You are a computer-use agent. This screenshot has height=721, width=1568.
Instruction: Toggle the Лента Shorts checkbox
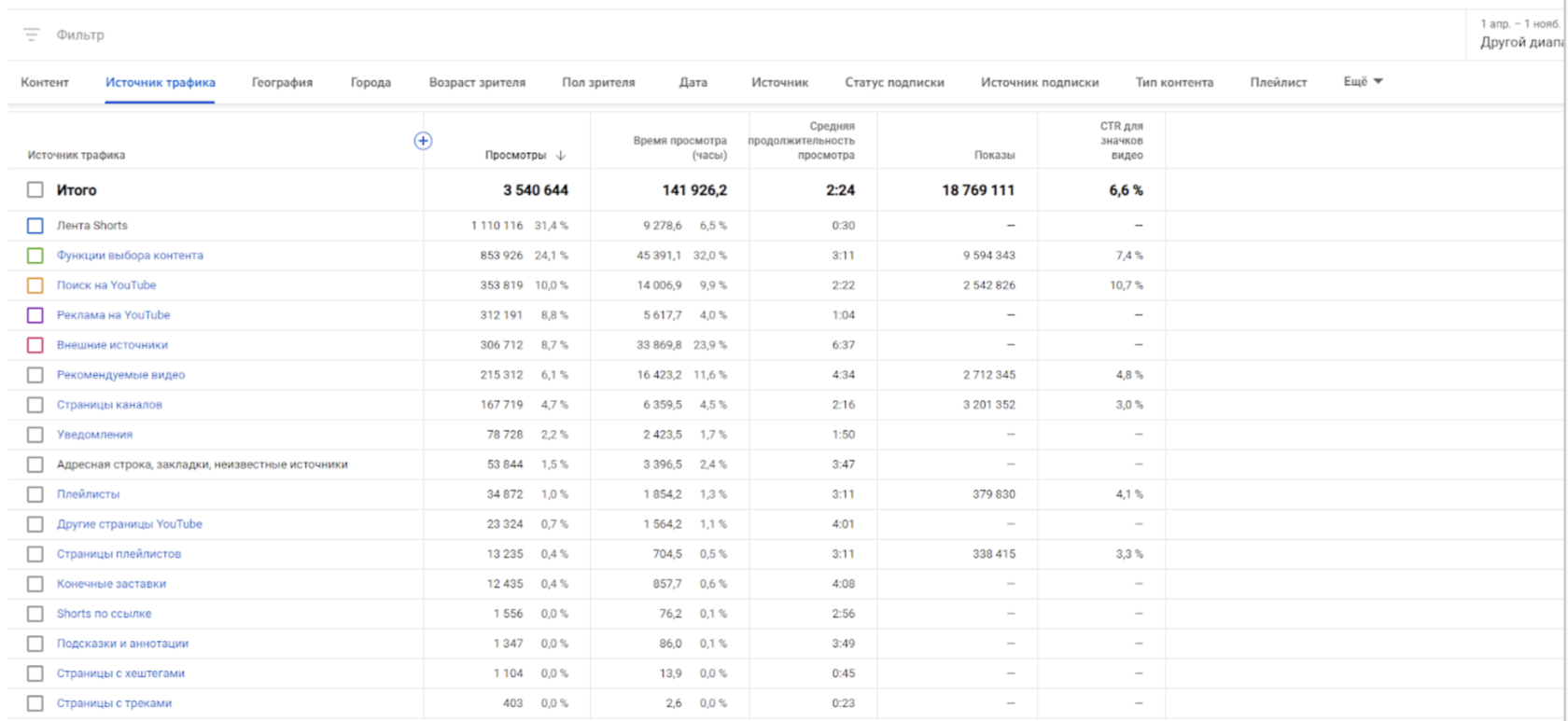35,226
